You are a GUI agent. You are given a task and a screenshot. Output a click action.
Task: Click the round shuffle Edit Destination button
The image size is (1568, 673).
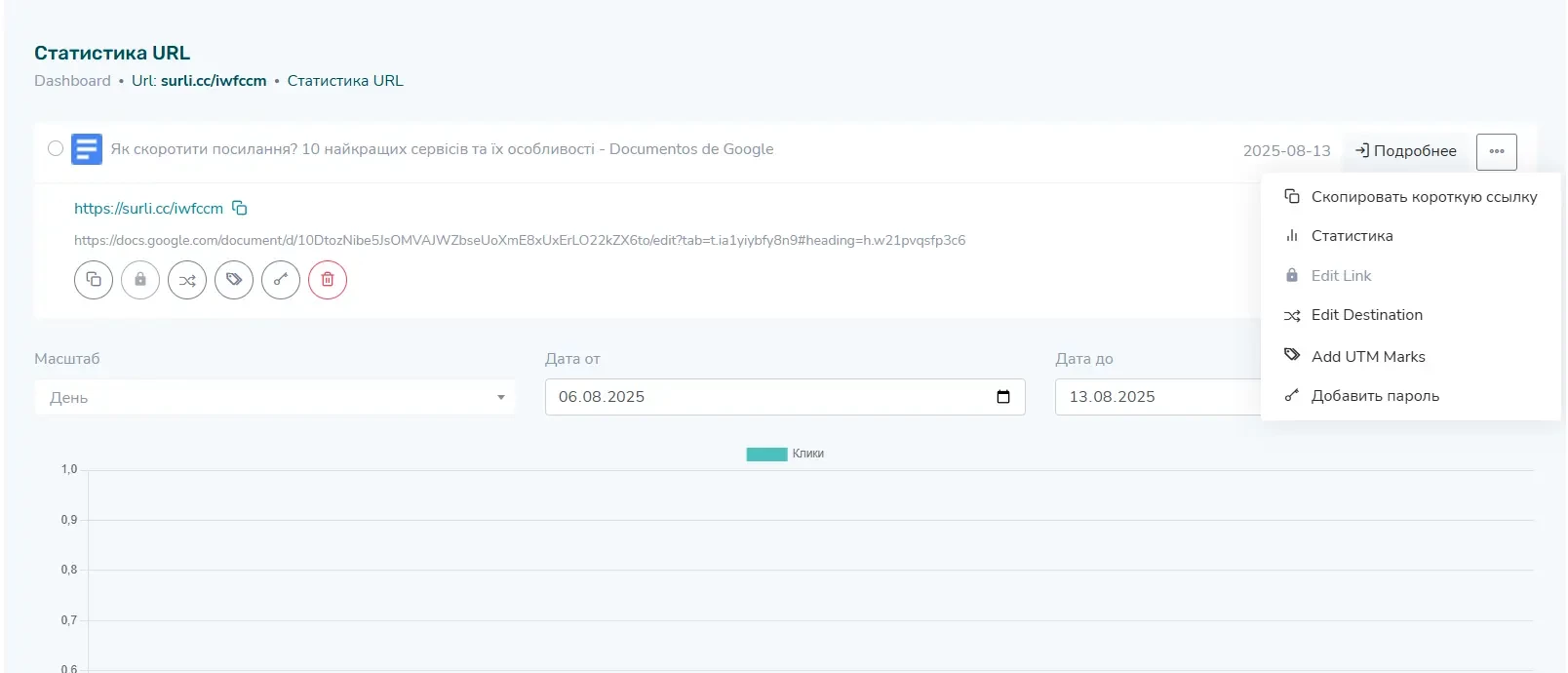187,280
